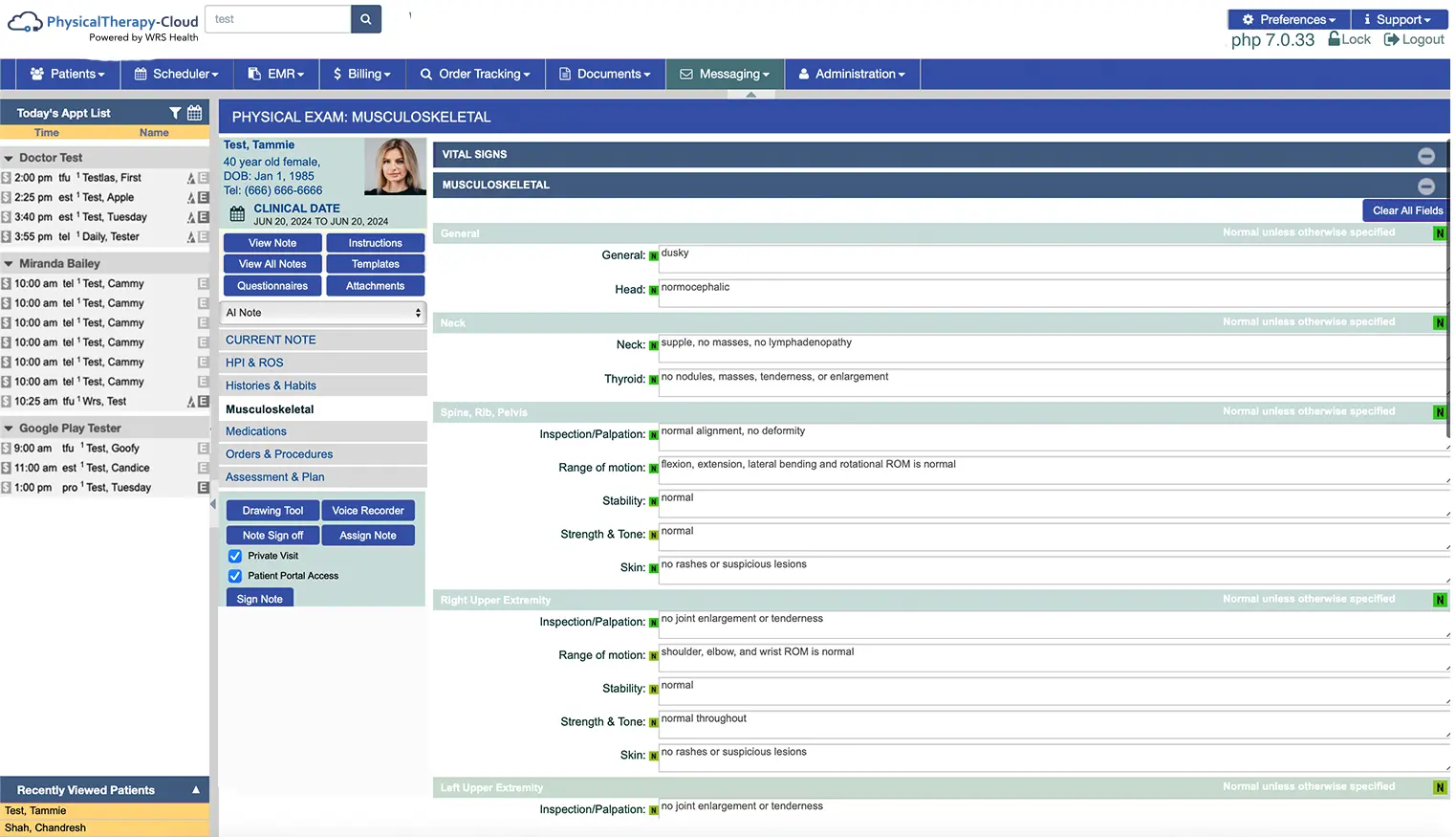1456x837 pixels.
Task: Disable Patient Portal Access
Action: [x=234, y=575]
